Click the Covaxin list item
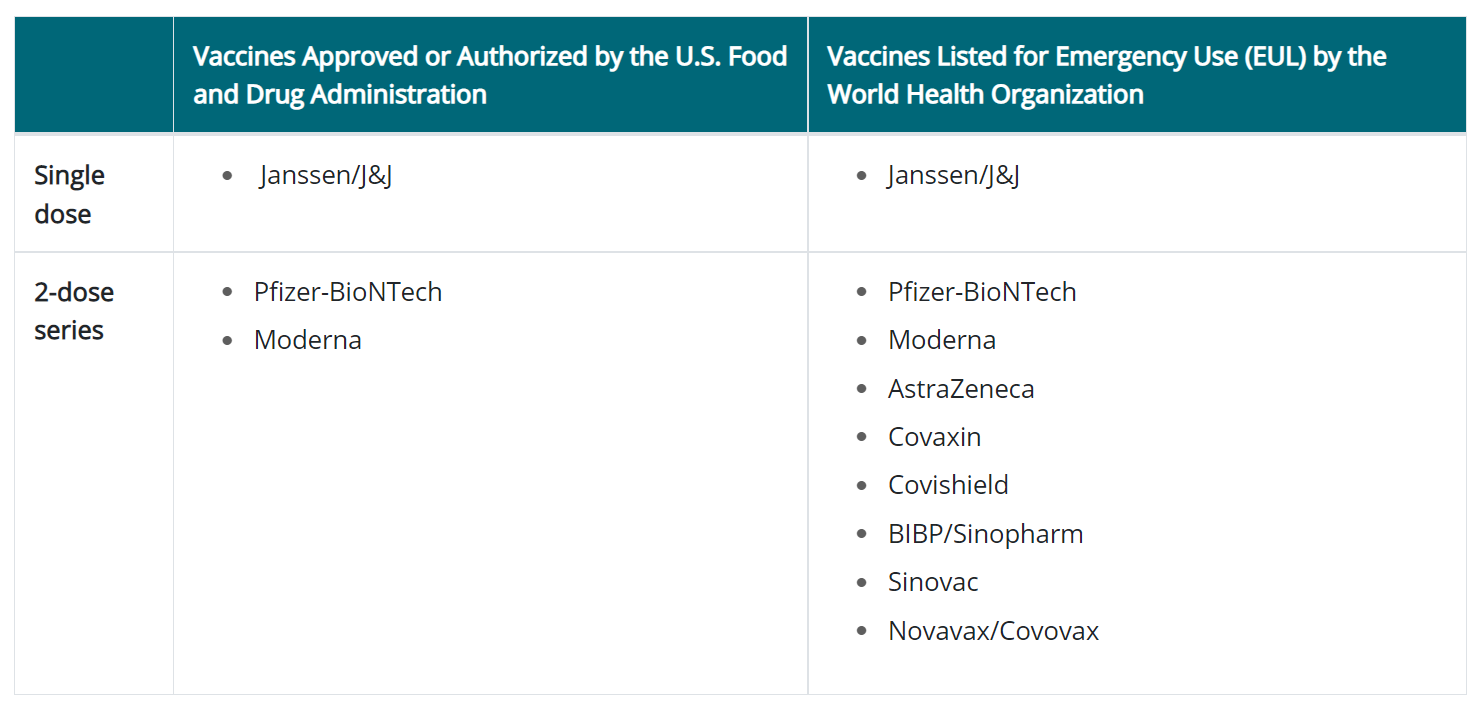1484x708 pixels. point(935,437)
